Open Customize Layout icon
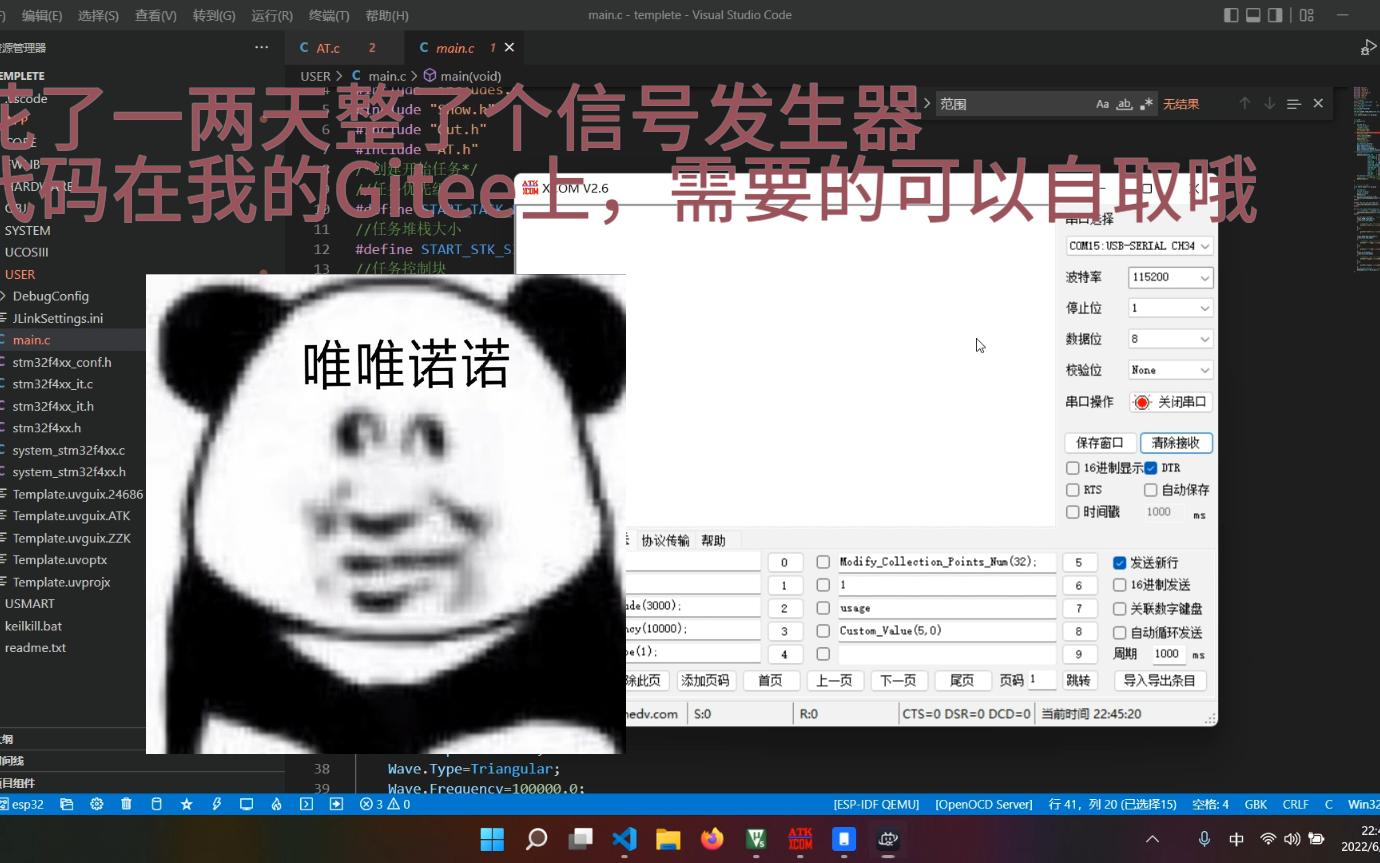Viewport: 1380px width, 863px height. 1306,15
